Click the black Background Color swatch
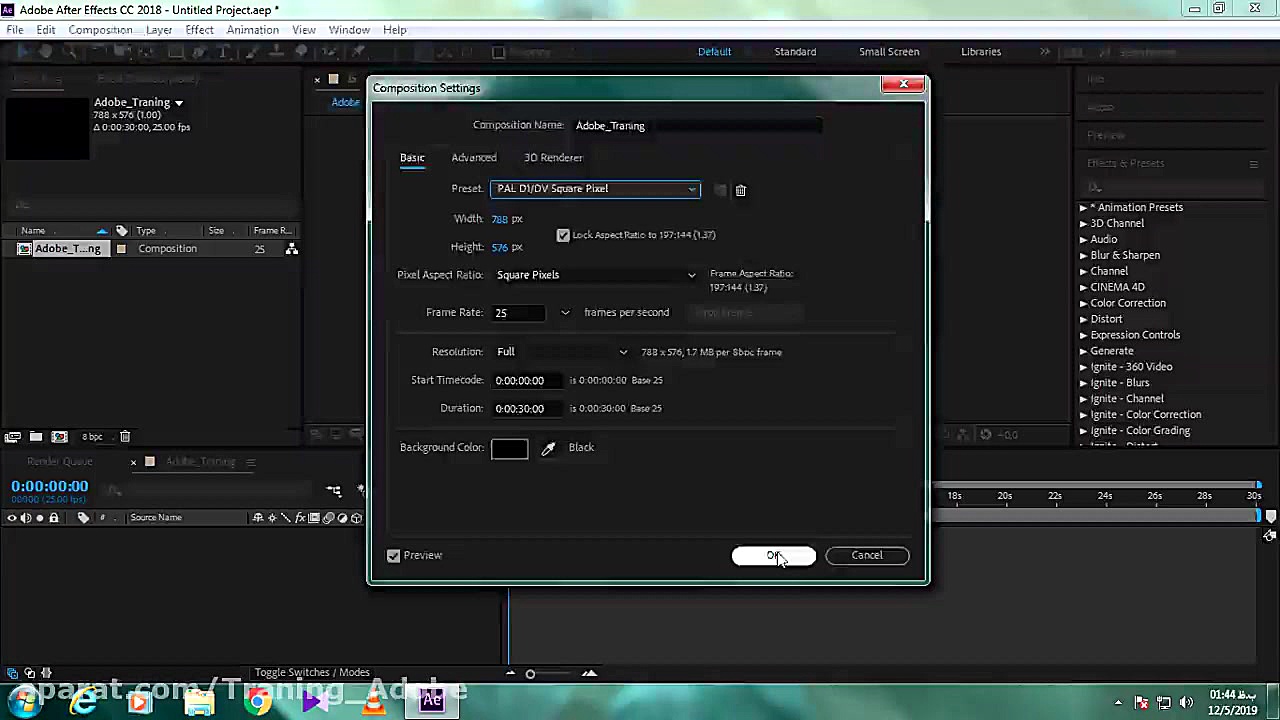Viewport: 1280px width, 720px height. tap(510, 449)
